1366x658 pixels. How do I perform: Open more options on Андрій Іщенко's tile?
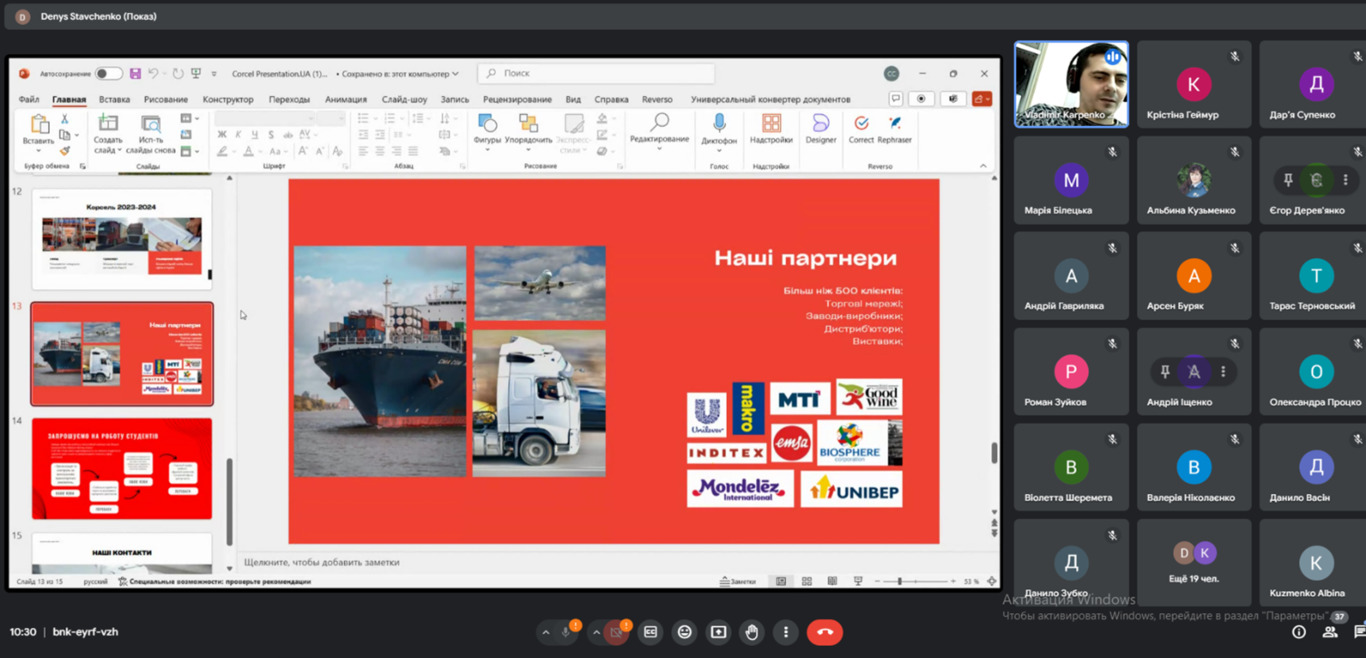point(1223,372)
